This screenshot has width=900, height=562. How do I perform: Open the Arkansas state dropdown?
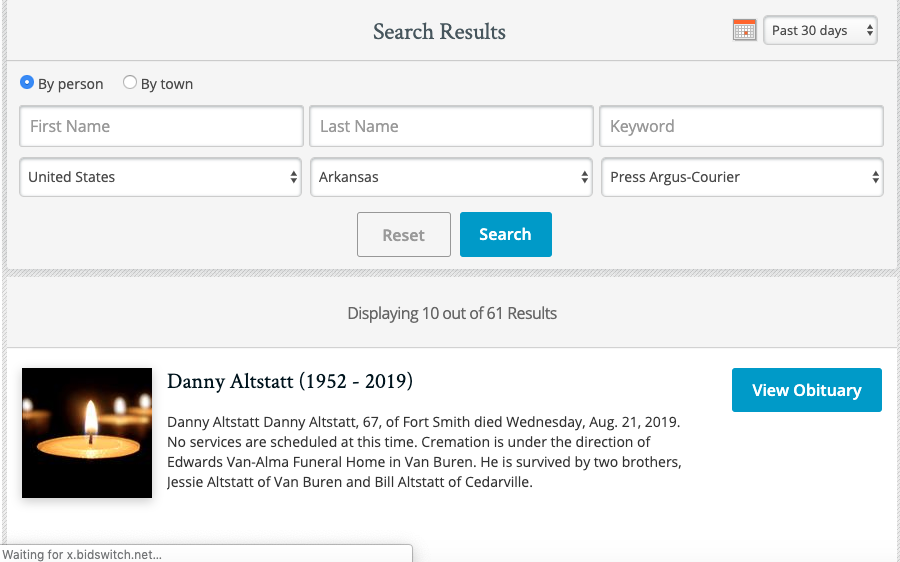coord(451,177)
